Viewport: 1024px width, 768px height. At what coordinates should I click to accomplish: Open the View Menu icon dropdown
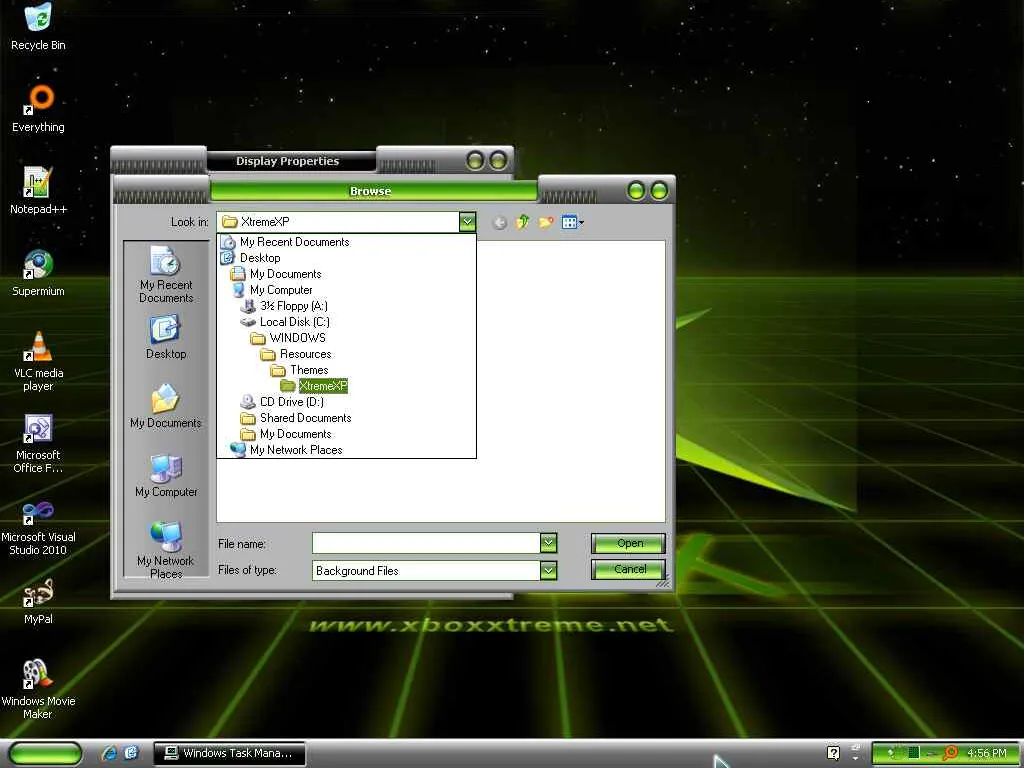[x=573, y=223]
